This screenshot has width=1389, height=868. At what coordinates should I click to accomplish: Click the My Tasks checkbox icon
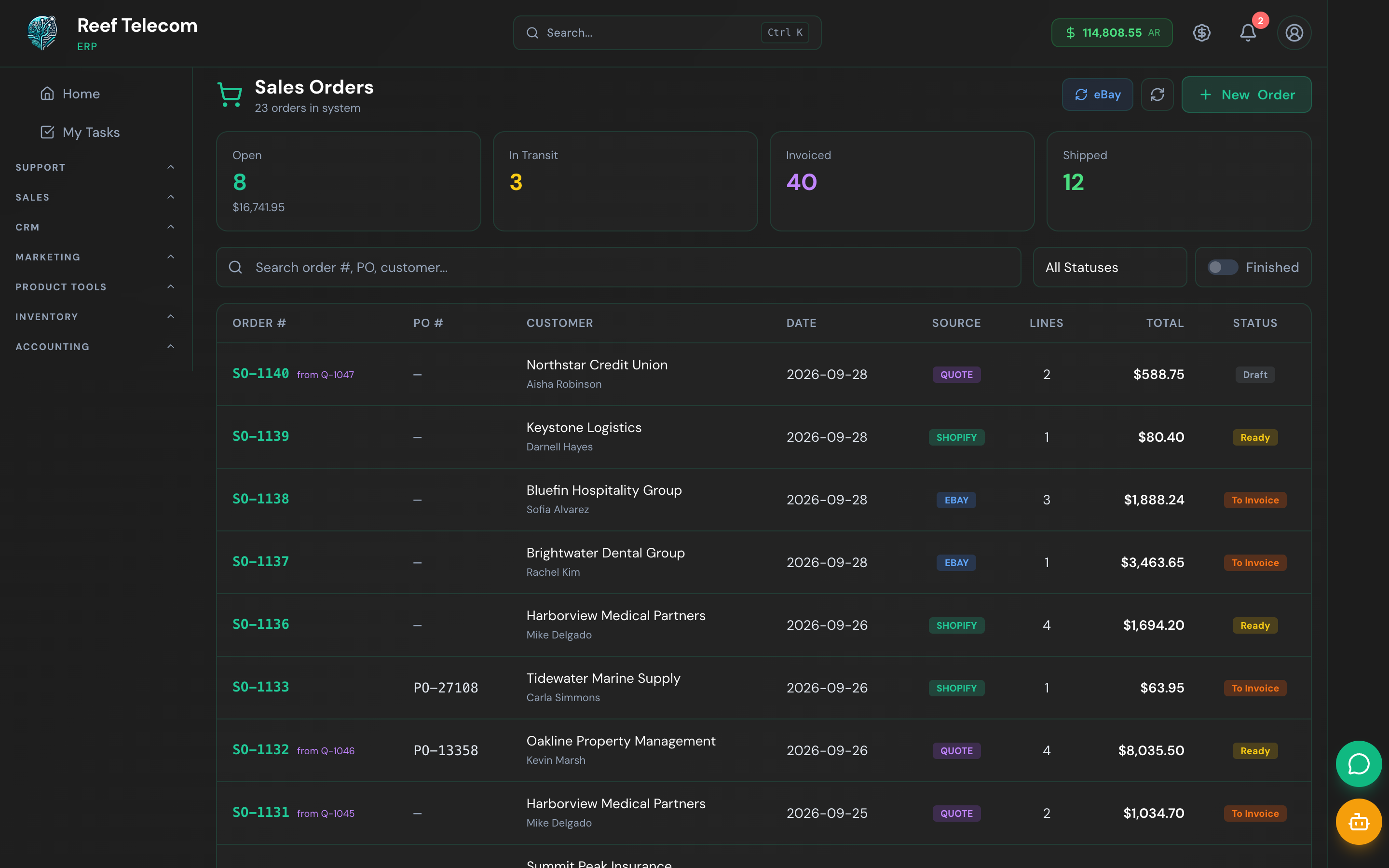click(47, 132)
